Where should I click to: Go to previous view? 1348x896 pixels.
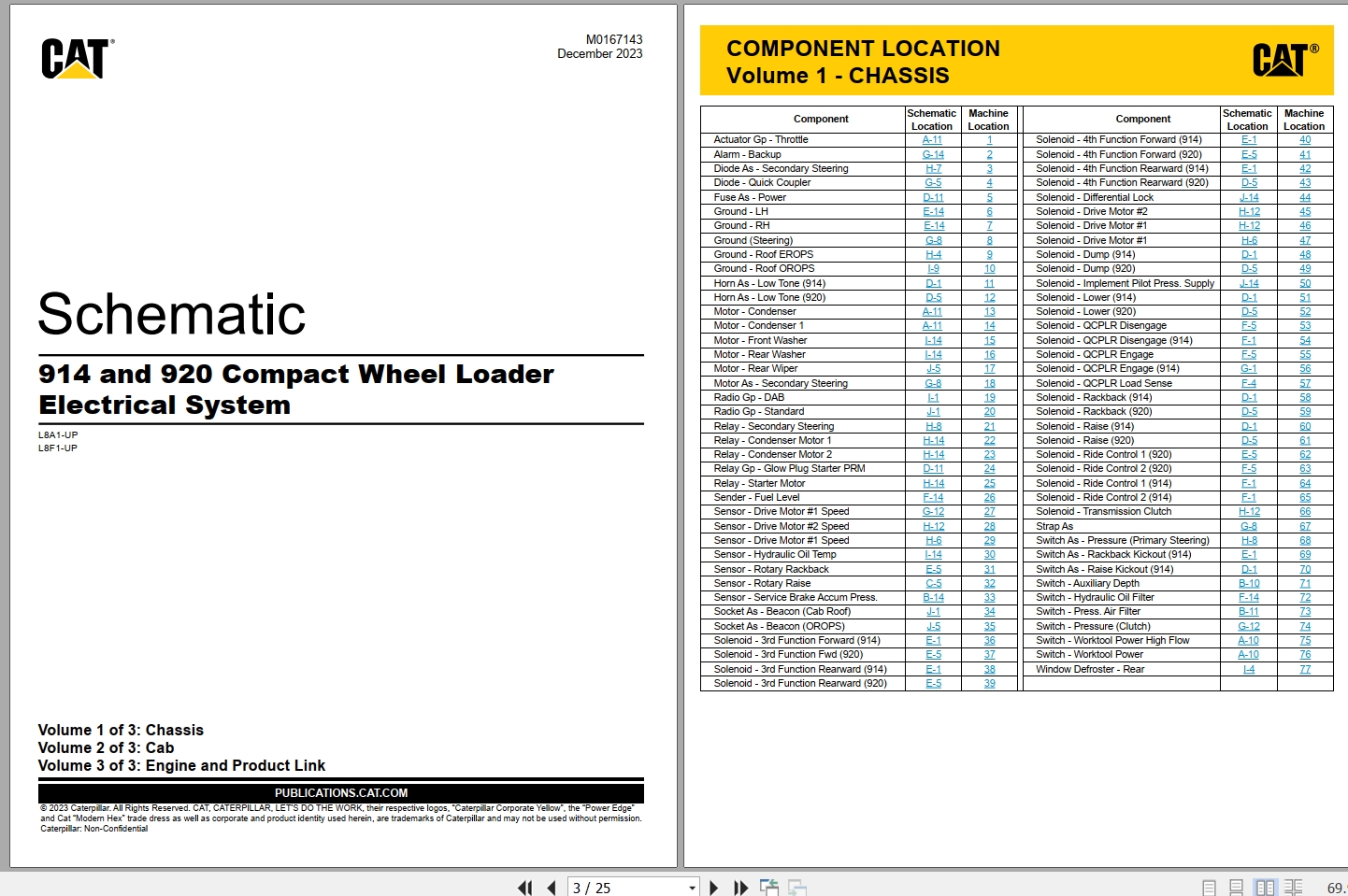tap(769, 888)
